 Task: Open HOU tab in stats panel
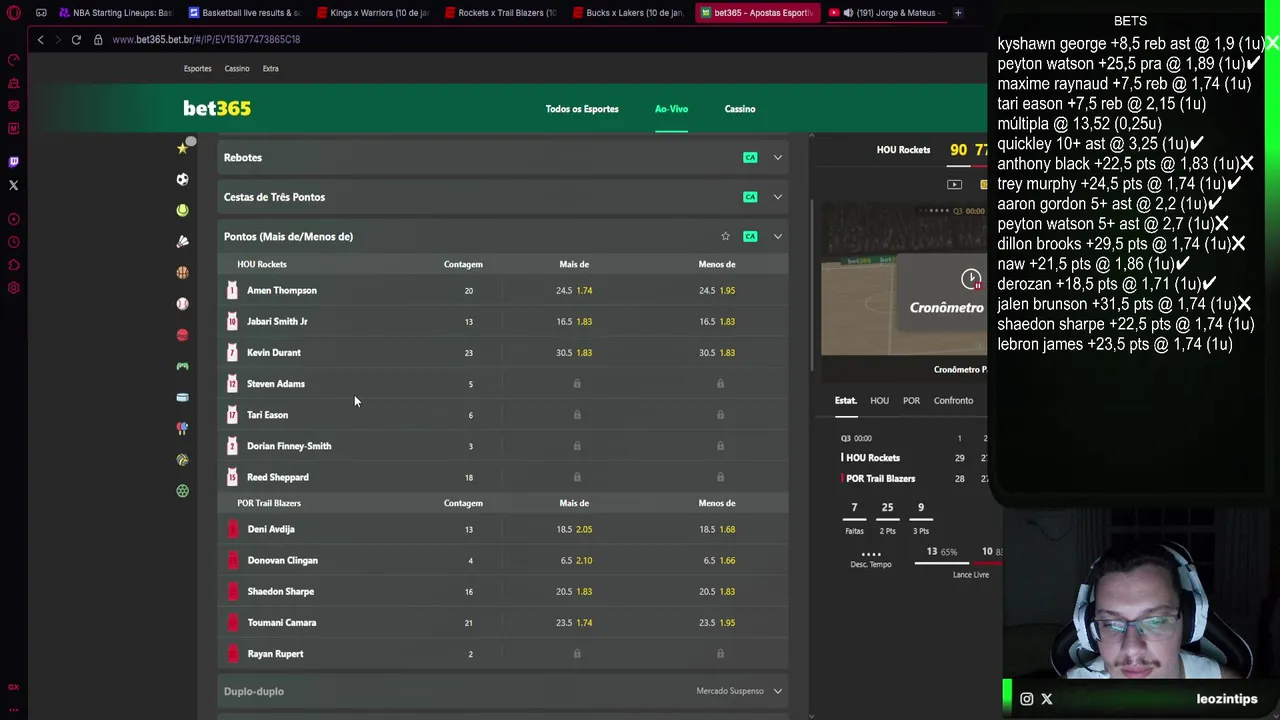pyautogui.click(x=879, y=400)
